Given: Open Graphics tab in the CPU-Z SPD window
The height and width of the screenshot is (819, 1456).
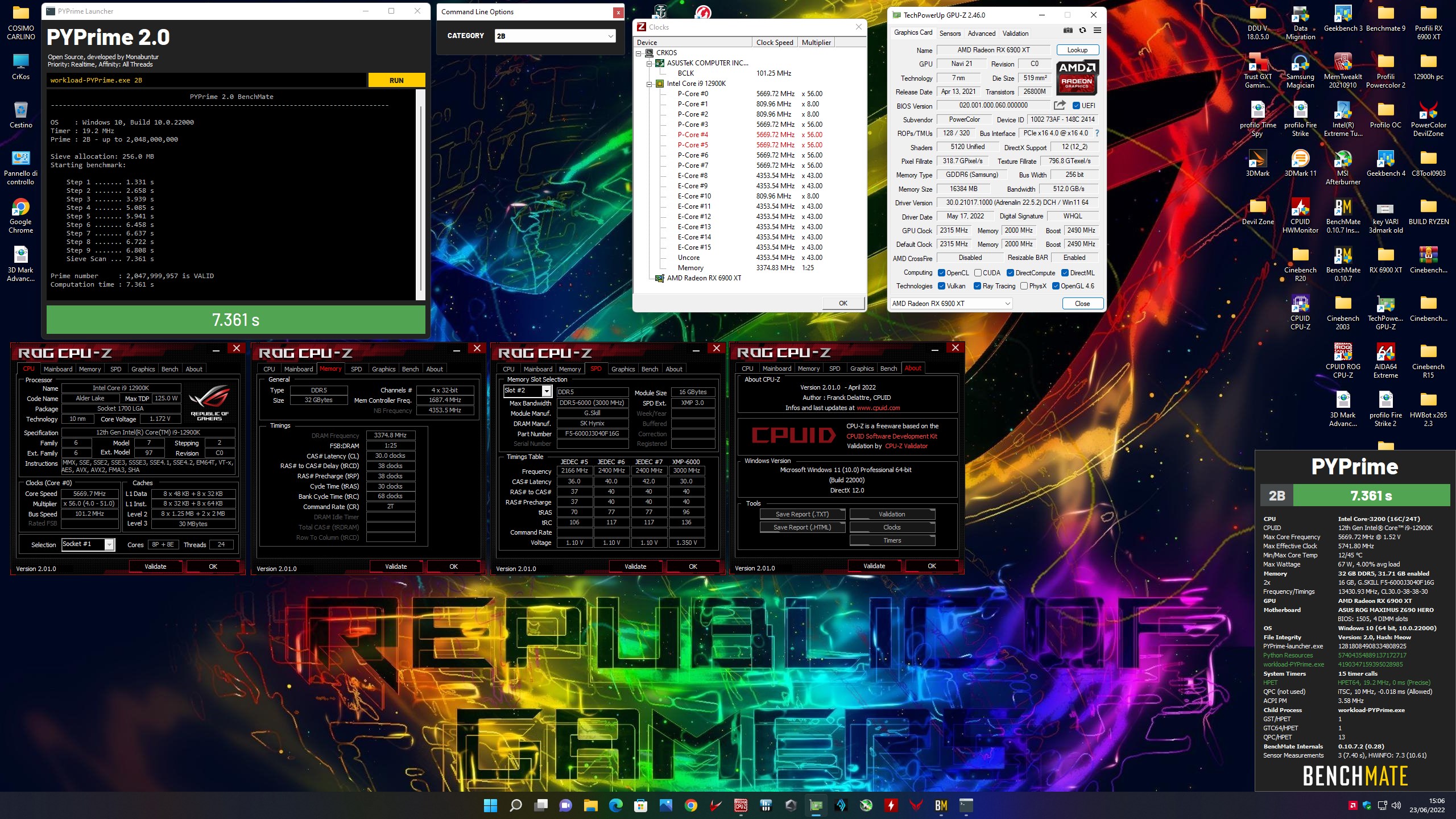Looking at the screenshot, I should click(x=623, y=369).
